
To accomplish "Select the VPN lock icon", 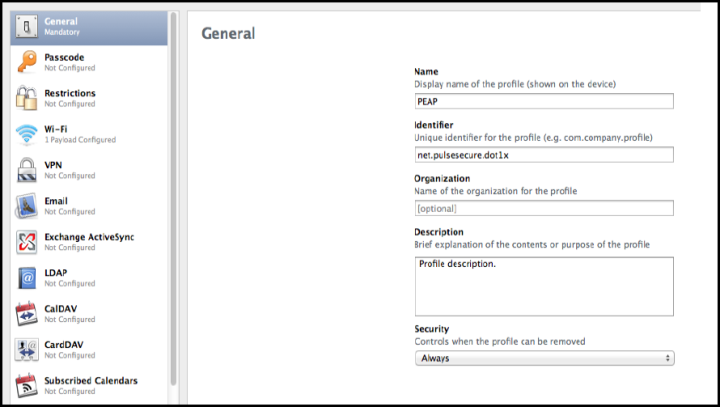I will (x=27, y=170).
